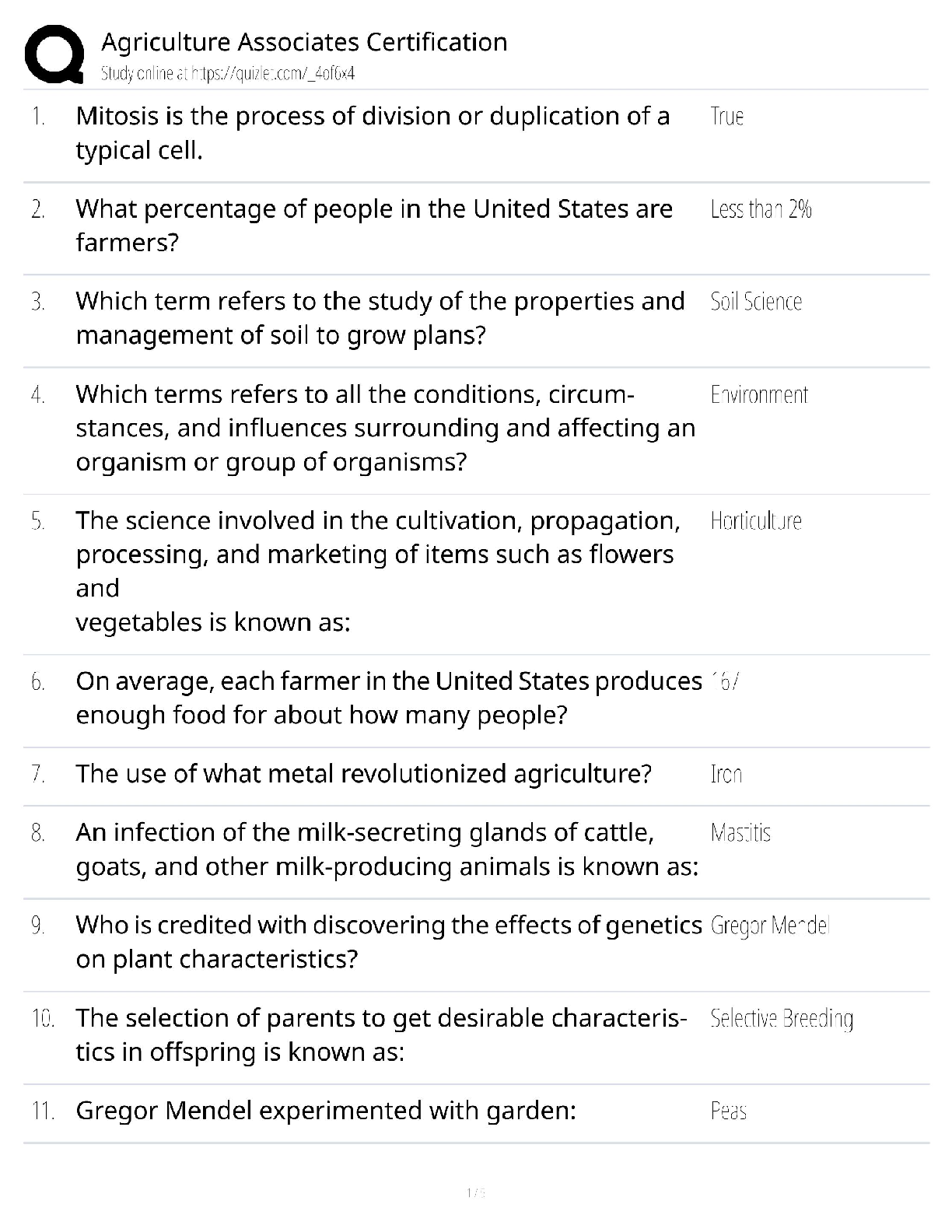Select the "Soil Science" answer
This screenshot has height=1232, width=952.
coord(756,302)
